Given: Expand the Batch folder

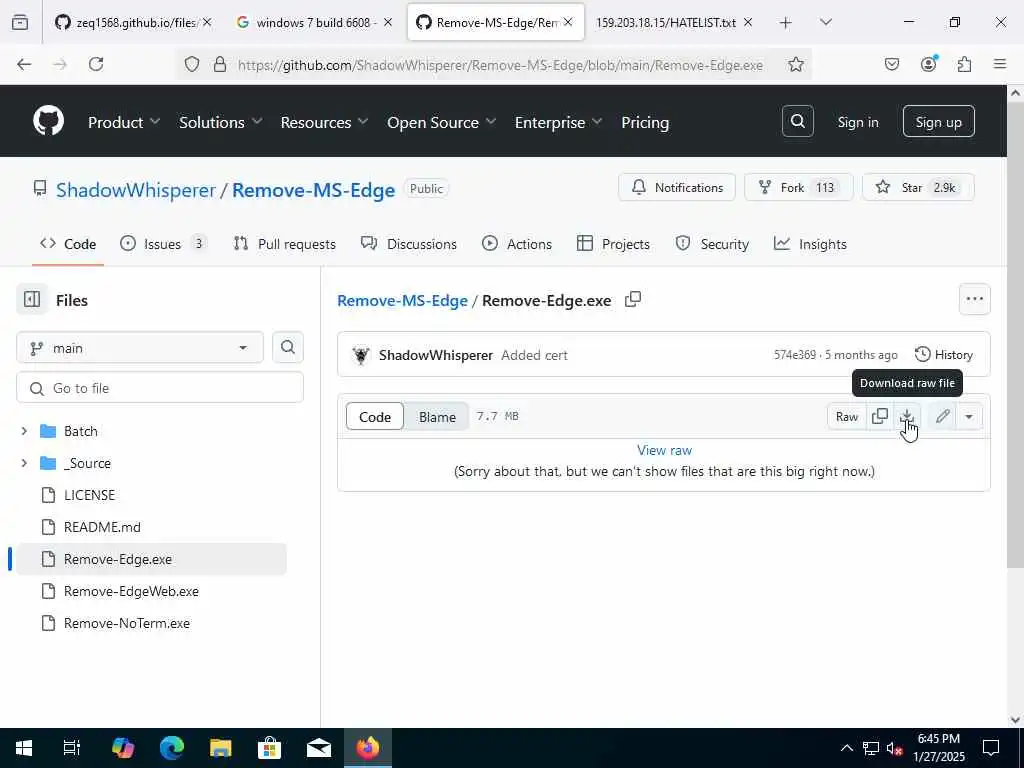Looking at the screenshot, I should click(x=24, y=431).
